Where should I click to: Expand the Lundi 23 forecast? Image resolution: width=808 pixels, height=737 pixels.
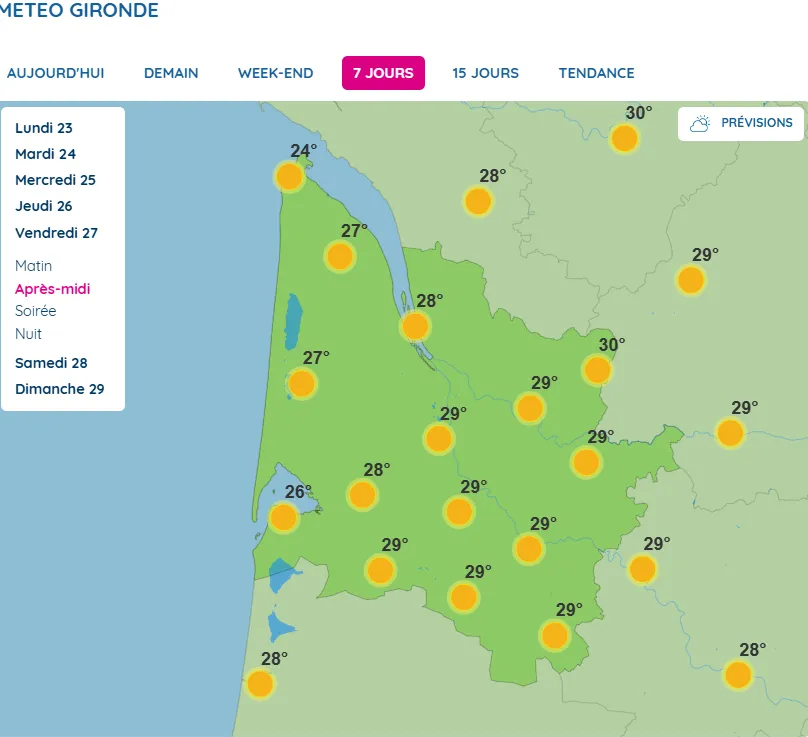(x=44, y=128)
